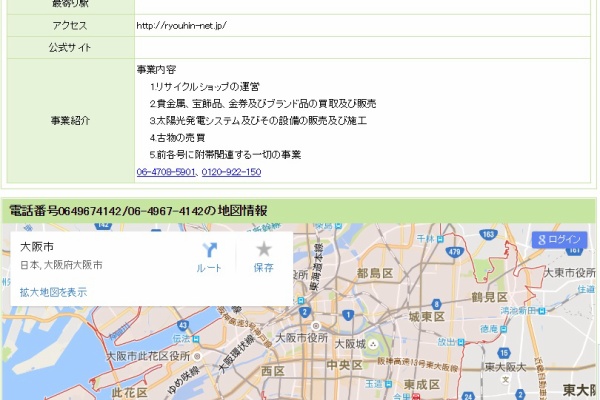Open the 拡大地図を表示 link
The image size is (600, 400).
pos(54,292)
